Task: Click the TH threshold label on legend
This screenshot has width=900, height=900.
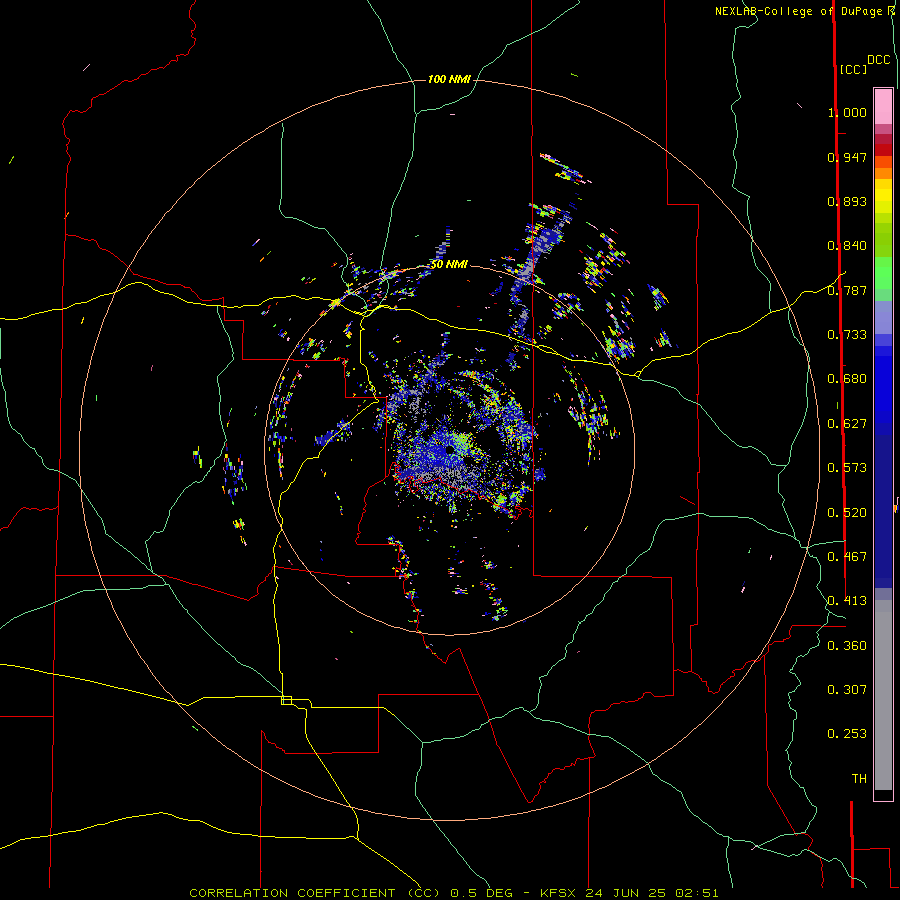Action: tap(859, 779)
